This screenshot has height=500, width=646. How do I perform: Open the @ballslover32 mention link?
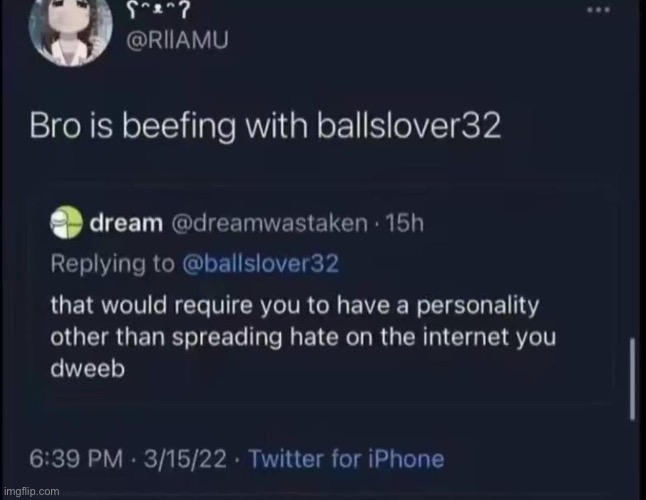coord(260,264)
